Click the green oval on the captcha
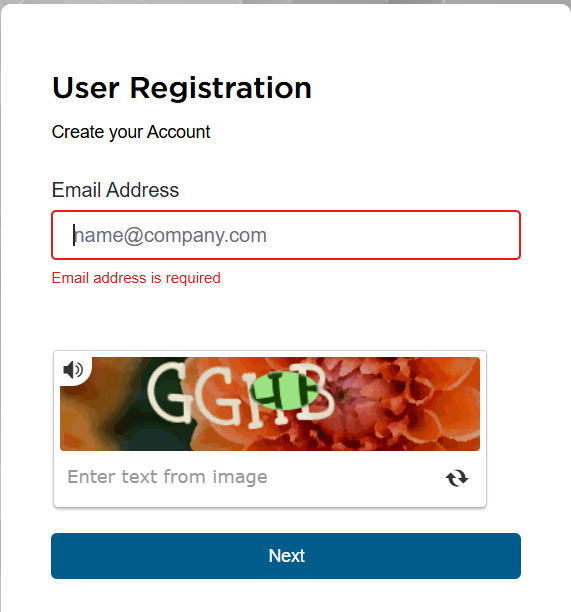 [285, 390]
